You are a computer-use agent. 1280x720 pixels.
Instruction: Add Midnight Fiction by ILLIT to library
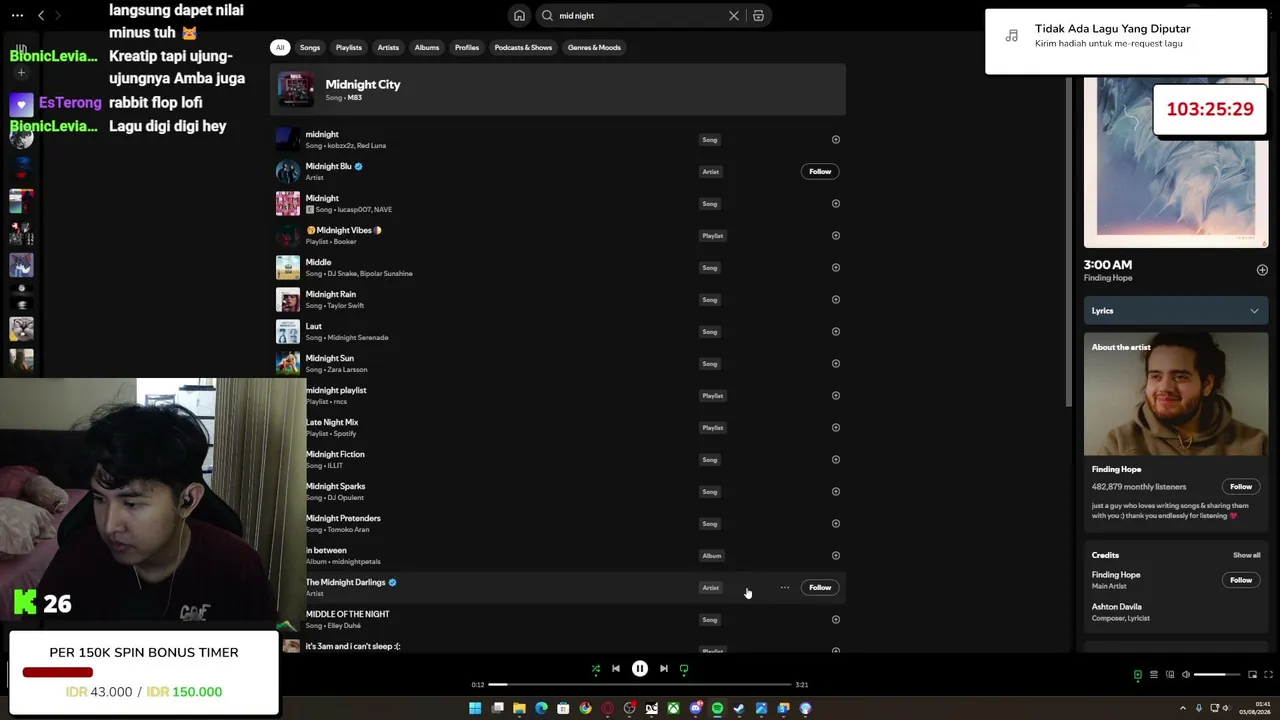pyautogui.click(x=836, y=460)
